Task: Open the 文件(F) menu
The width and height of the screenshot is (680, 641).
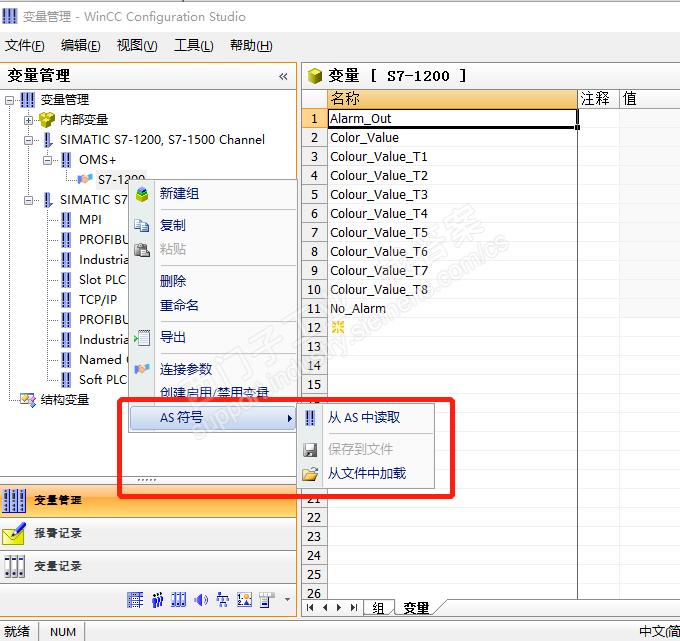Action: tap(25, 46)
